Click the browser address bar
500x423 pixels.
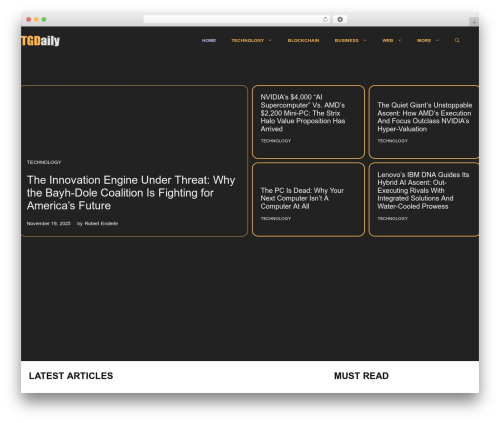(x=237, y=19)
